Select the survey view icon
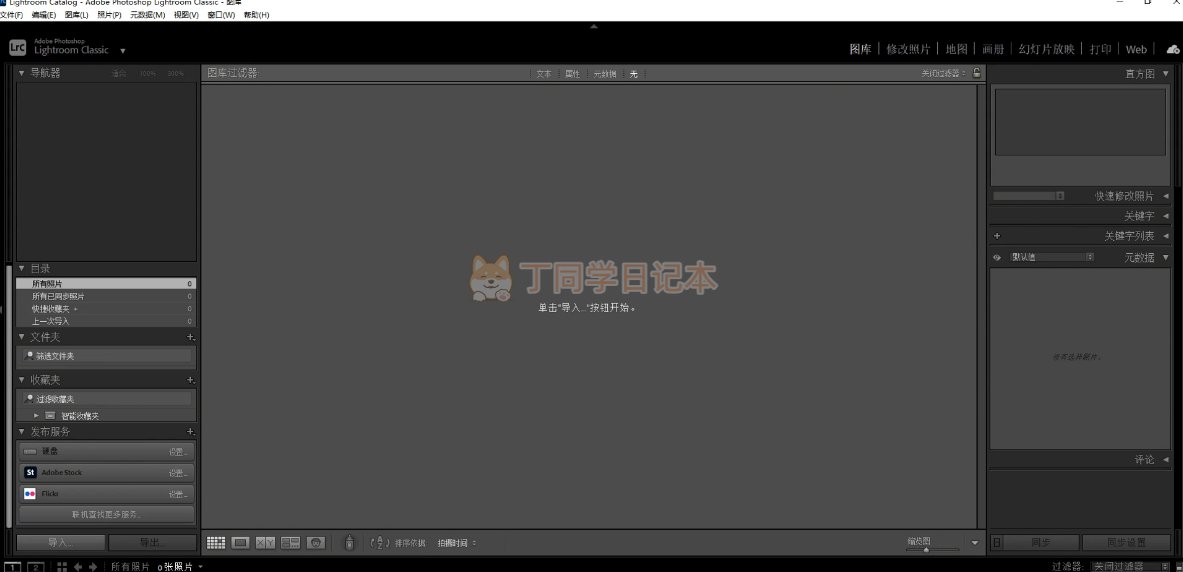 point(290,543)
